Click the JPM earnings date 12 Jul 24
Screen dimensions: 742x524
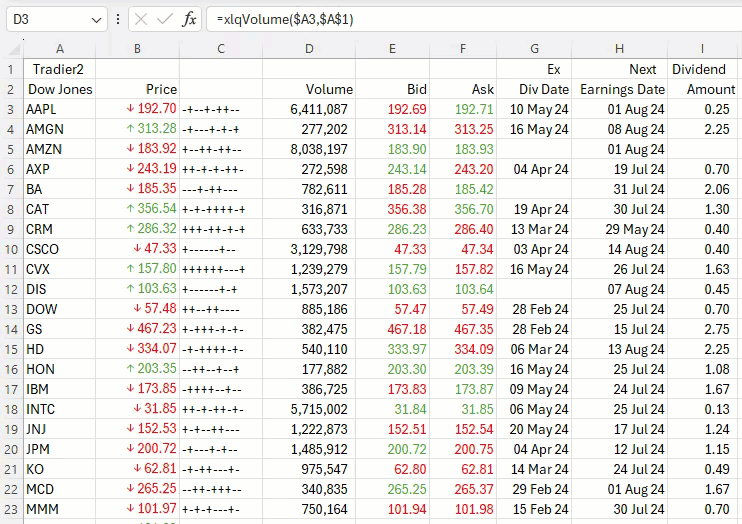(619, 449)
